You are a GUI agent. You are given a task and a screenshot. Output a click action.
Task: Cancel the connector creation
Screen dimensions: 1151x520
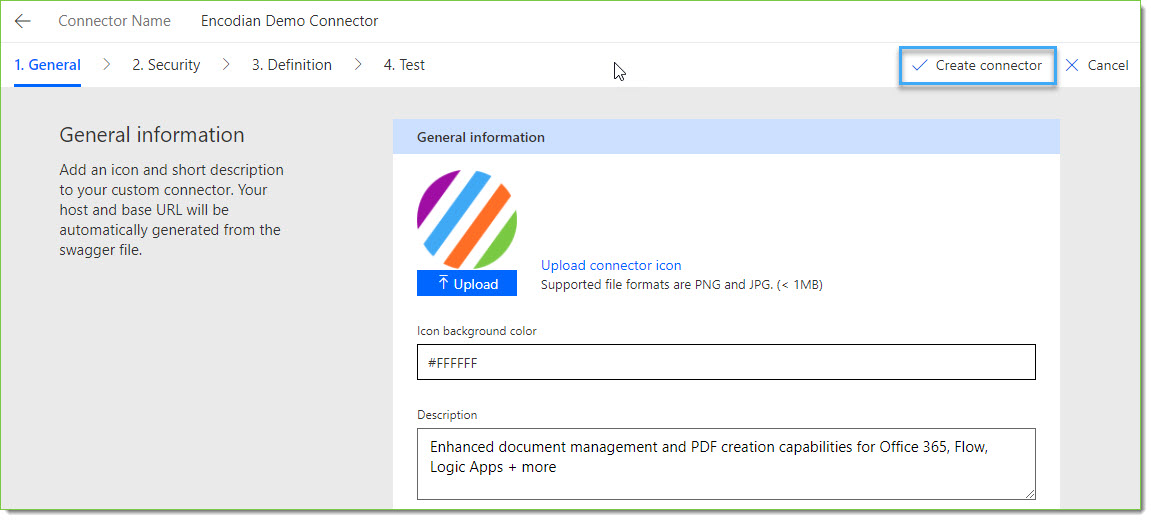tap(1097, 66)
